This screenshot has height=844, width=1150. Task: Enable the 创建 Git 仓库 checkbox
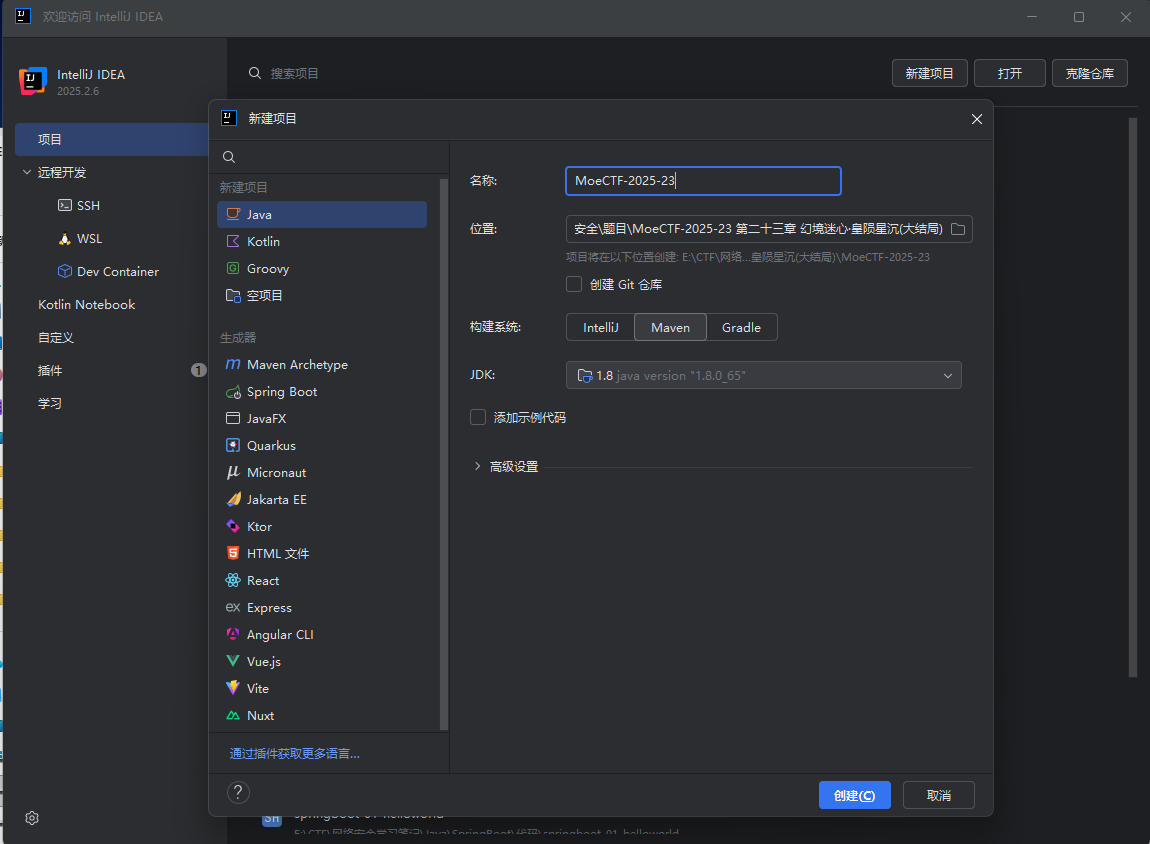574,284
